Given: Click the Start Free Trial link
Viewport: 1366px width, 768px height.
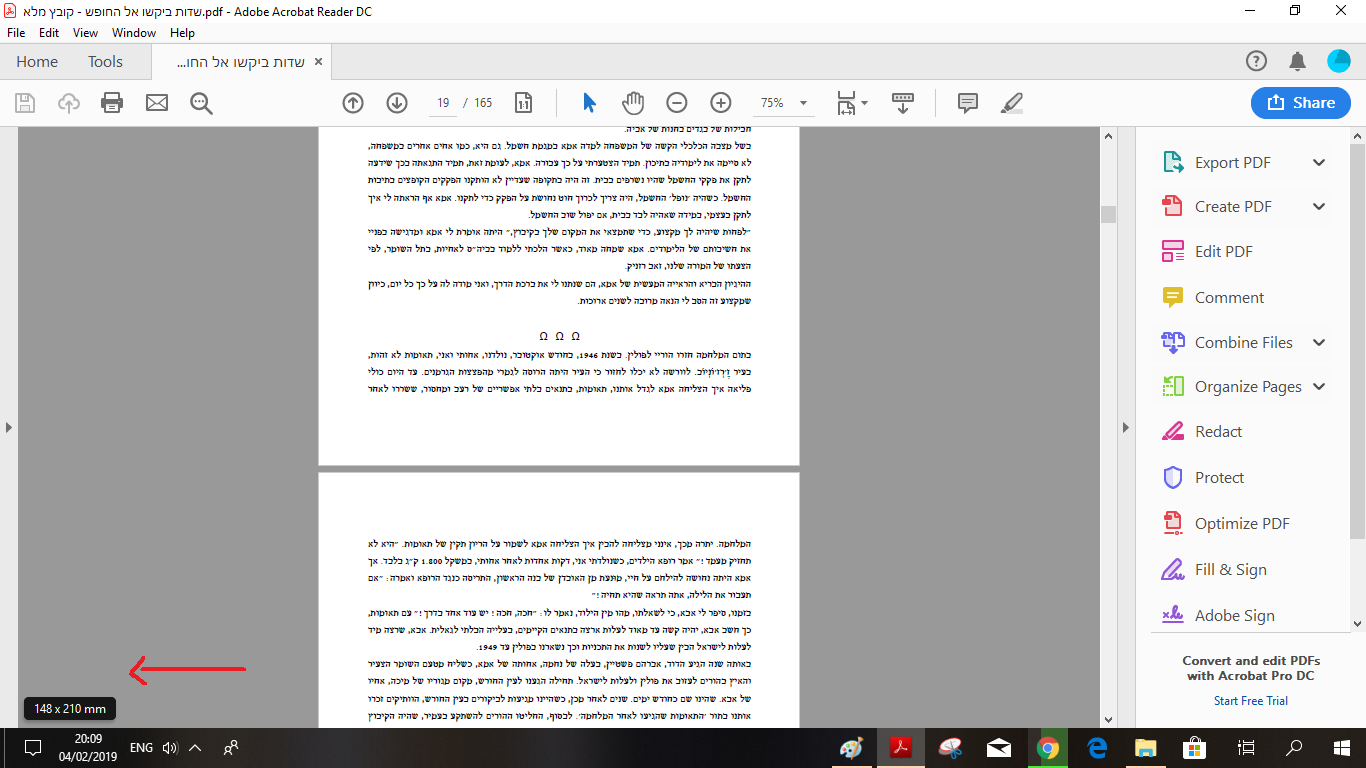Looking at the screenshot, I should [x=1250, y=700].
